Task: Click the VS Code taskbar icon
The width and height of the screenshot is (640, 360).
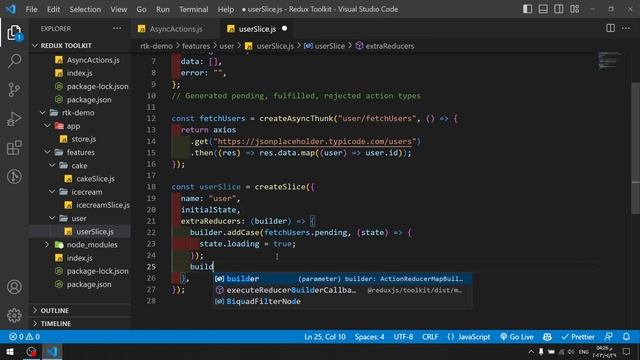Action: [52, 351]
